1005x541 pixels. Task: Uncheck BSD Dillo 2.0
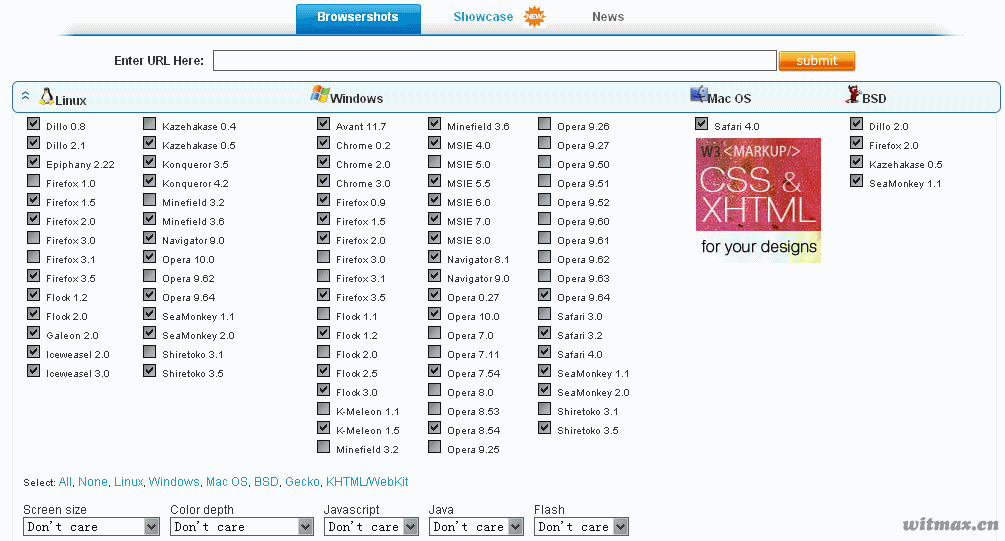(x=856, y=123)
